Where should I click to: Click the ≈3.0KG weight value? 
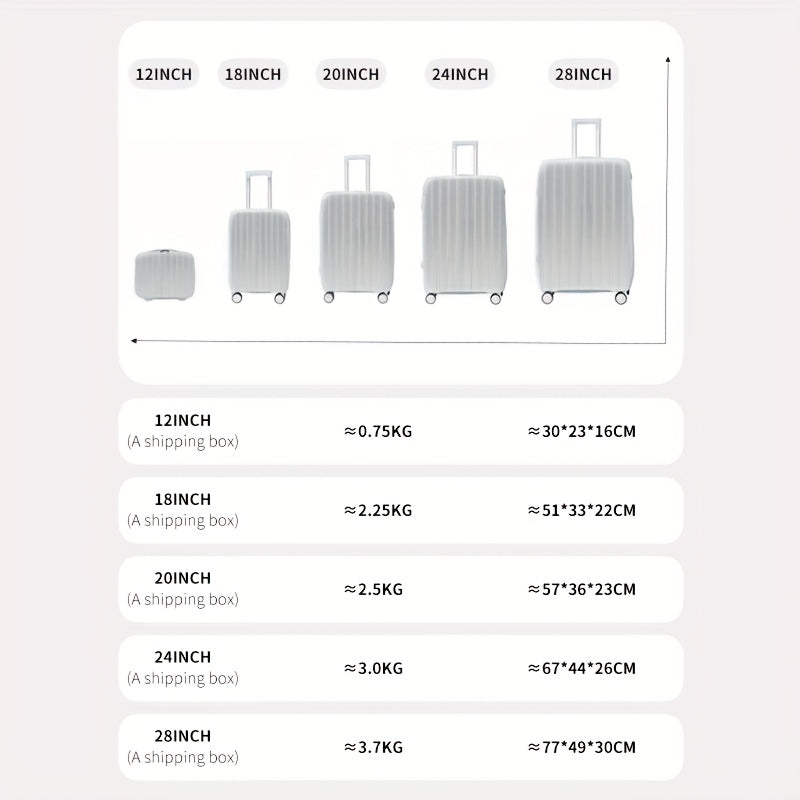click(373, 668)
